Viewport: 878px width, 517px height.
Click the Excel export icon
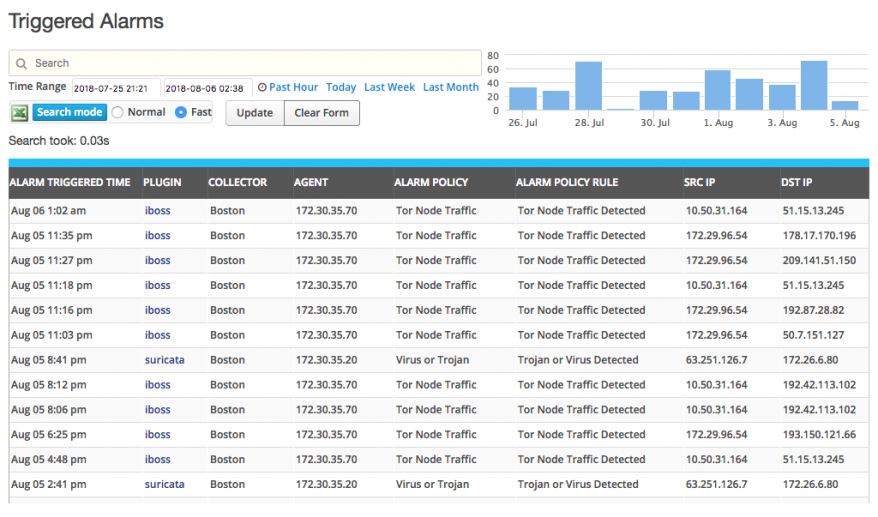[x=20, y=113]
